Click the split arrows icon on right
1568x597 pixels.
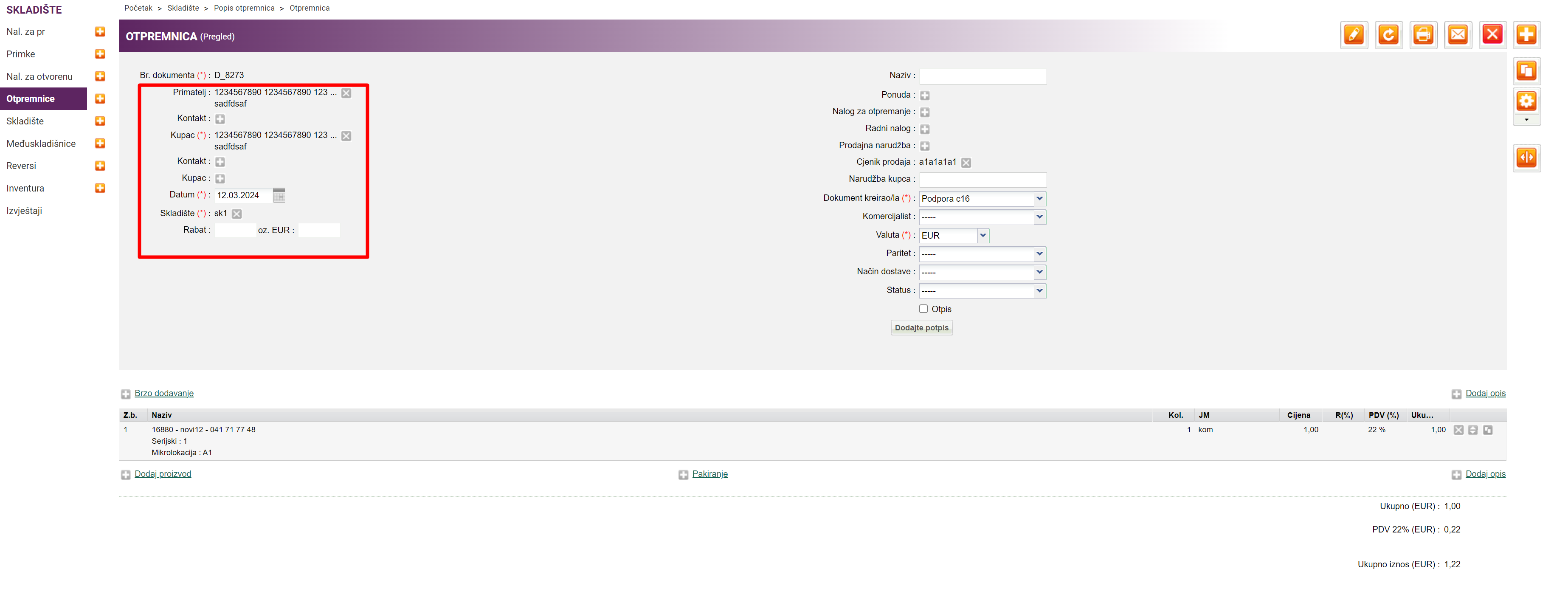[x=1526, y=158]
